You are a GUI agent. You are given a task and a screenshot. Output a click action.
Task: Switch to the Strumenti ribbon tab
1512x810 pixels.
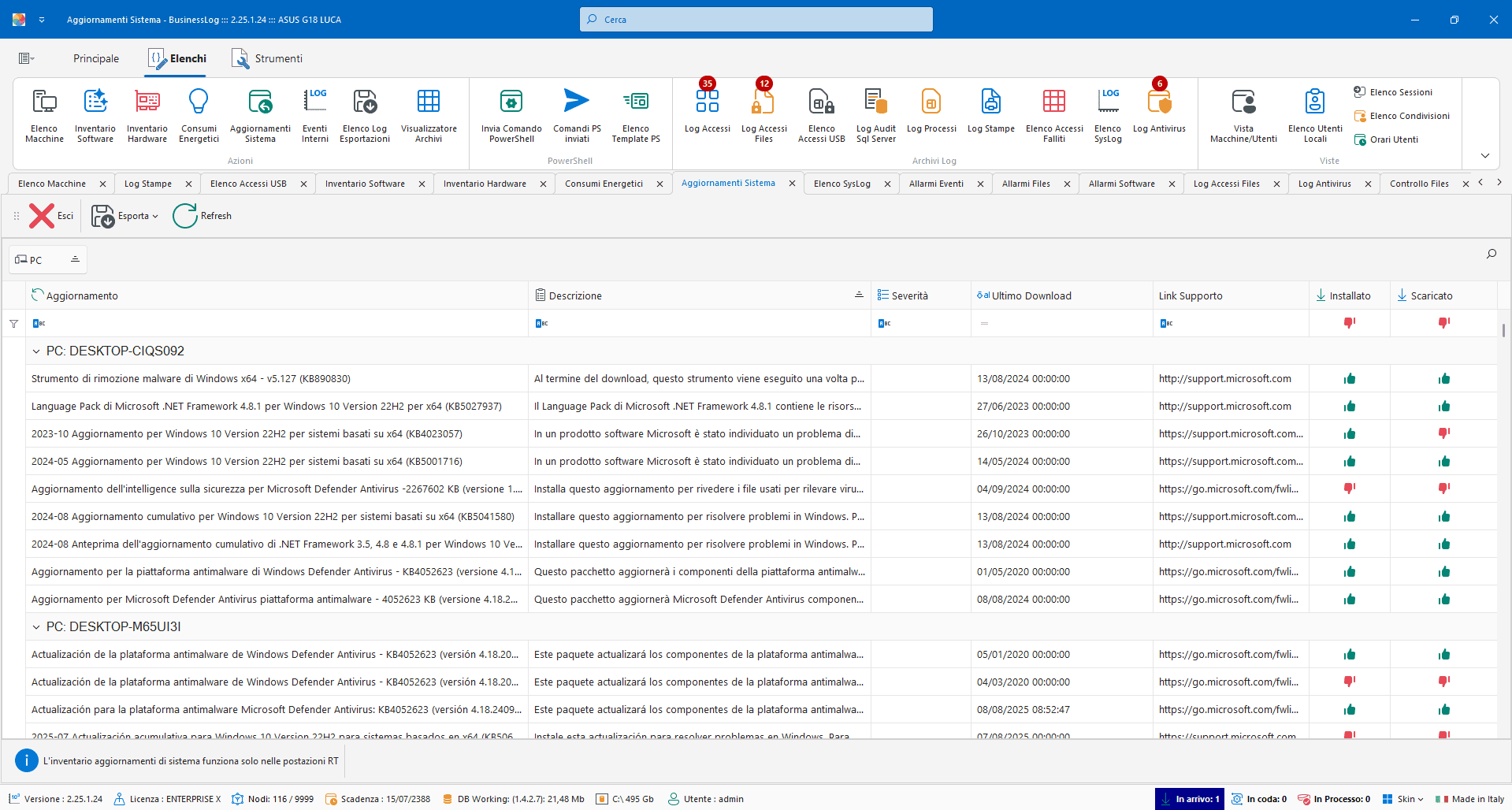pyautogui.click(x=267, y=58)
